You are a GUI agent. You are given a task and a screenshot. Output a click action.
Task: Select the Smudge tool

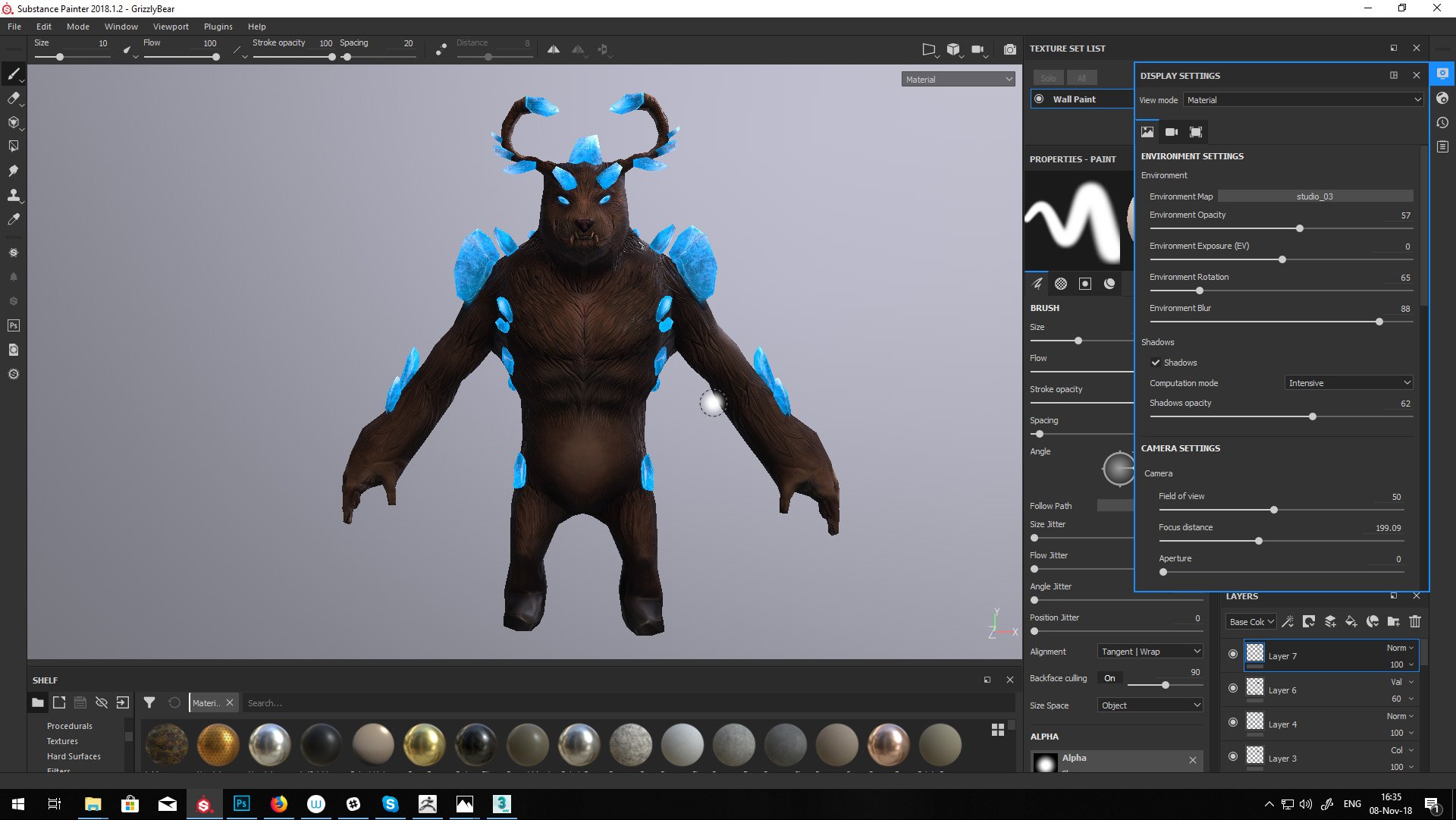pyautogui.click(x=14, y=171)
